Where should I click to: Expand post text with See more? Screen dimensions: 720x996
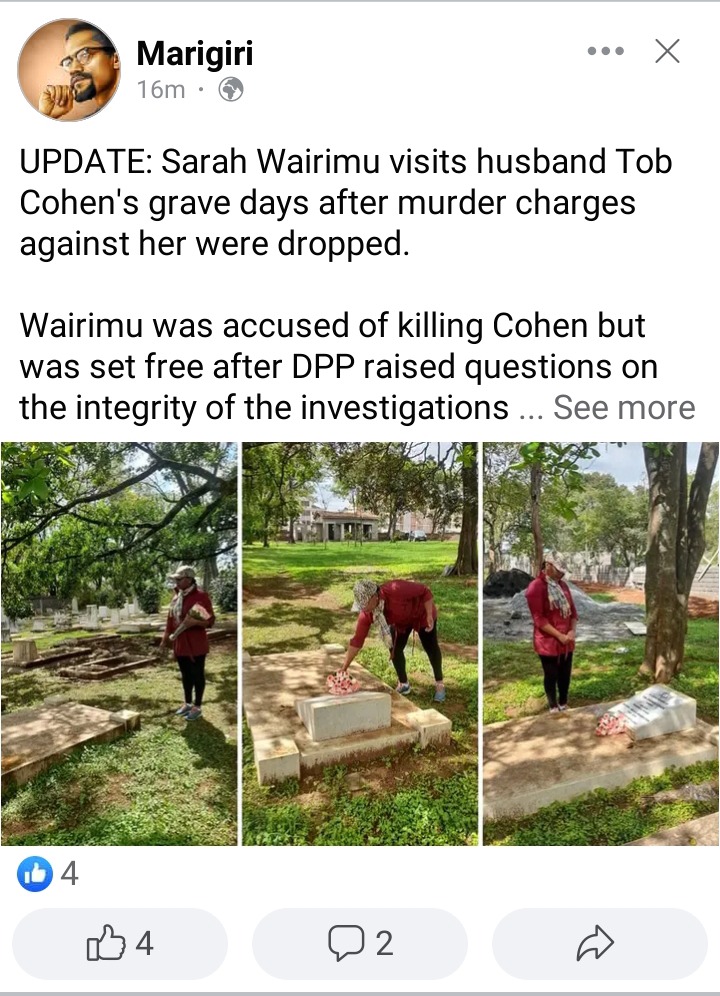pyautogui.click(x=624, y=407)
